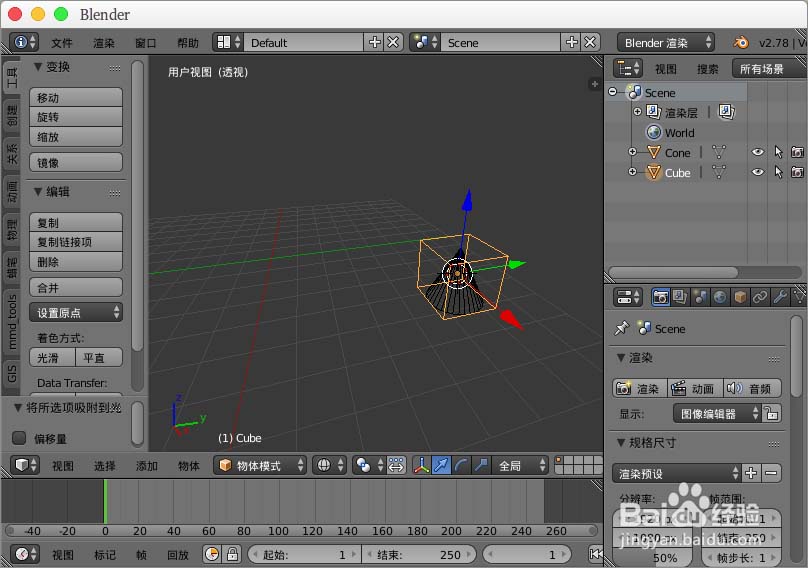Viewport: 808px width, 568px height.
Task: Toggle Cone selectability cursor icon
Action: (x=778, y=152)
